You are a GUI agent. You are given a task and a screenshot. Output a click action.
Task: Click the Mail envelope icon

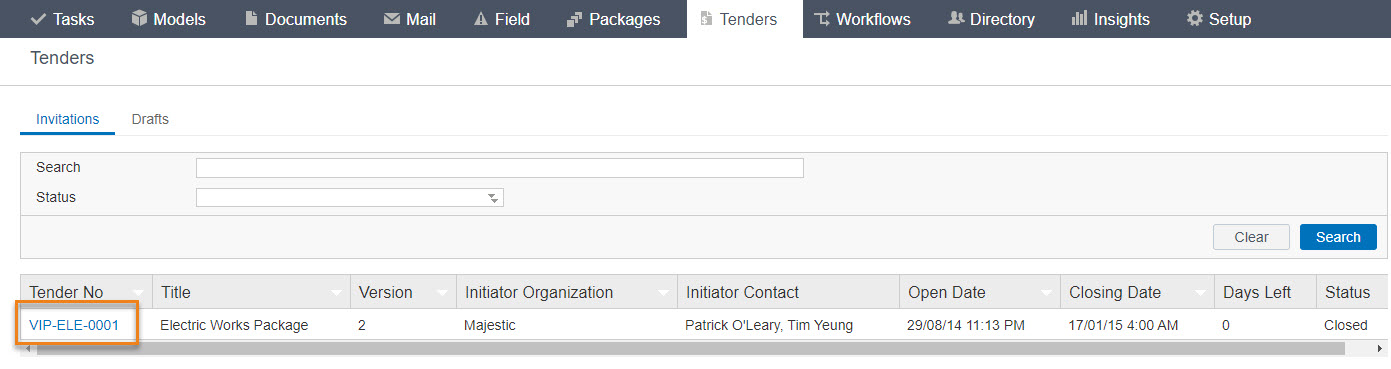[392, 19]
